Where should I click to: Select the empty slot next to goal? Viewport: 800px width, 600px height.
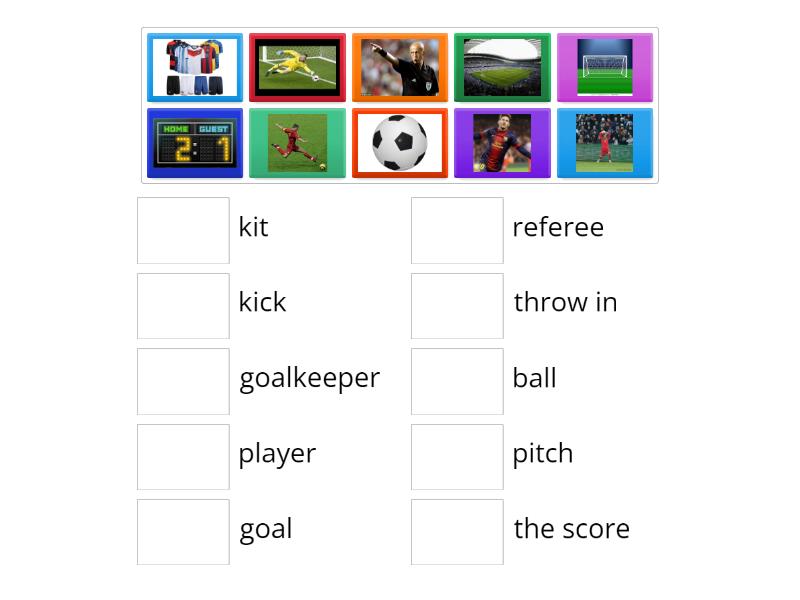(183, 532)
